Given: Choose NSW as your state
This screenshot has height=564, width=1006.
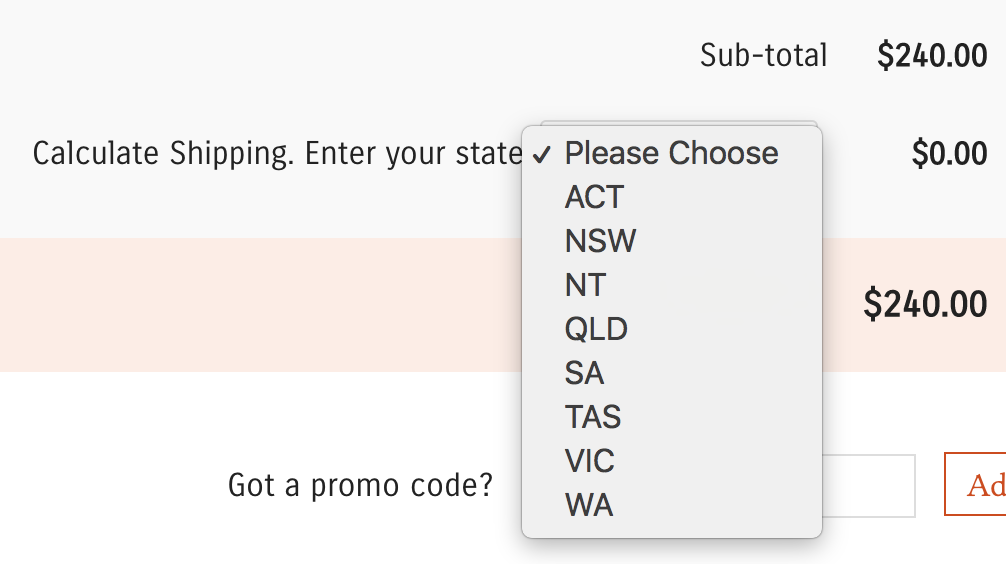Looking at the screenshot, I should (x=600, y=241).
